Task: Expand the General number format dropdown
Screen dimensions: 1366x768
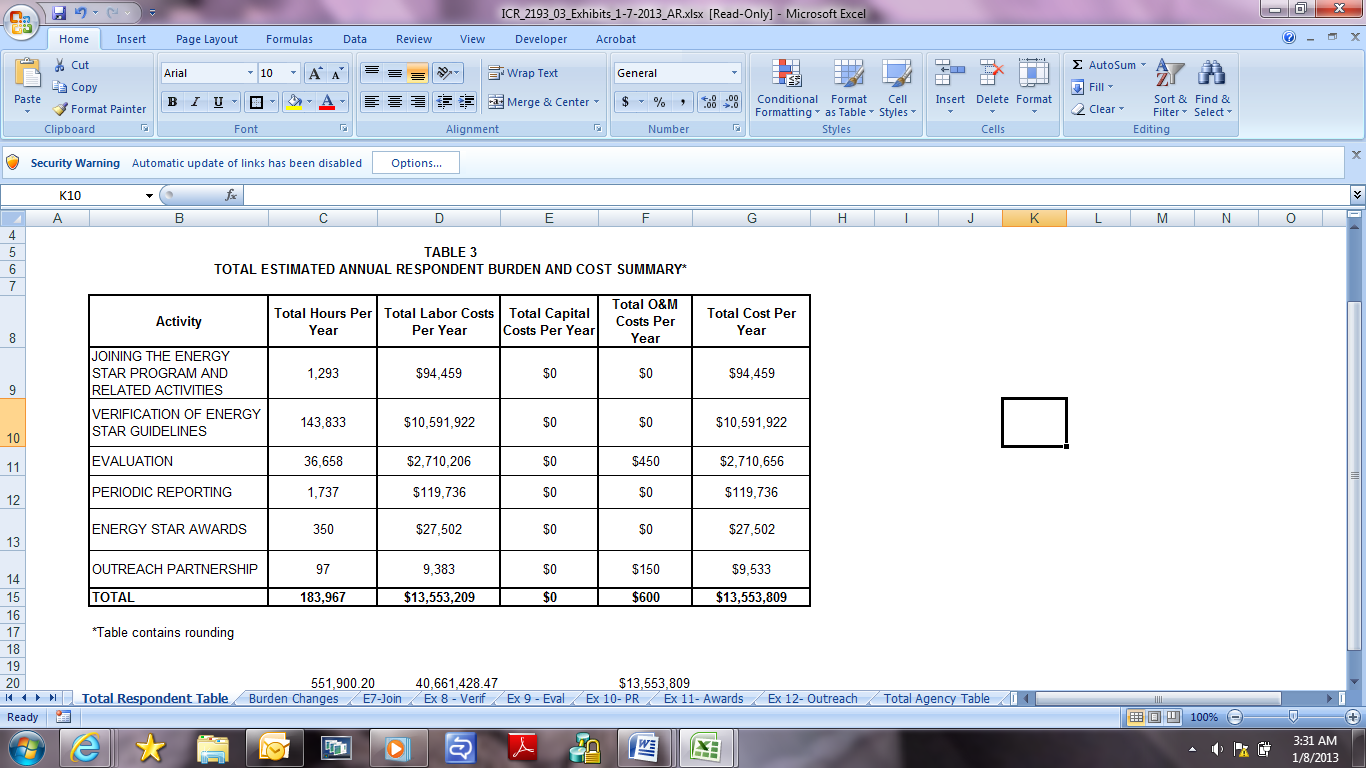Action: point(734,73)
